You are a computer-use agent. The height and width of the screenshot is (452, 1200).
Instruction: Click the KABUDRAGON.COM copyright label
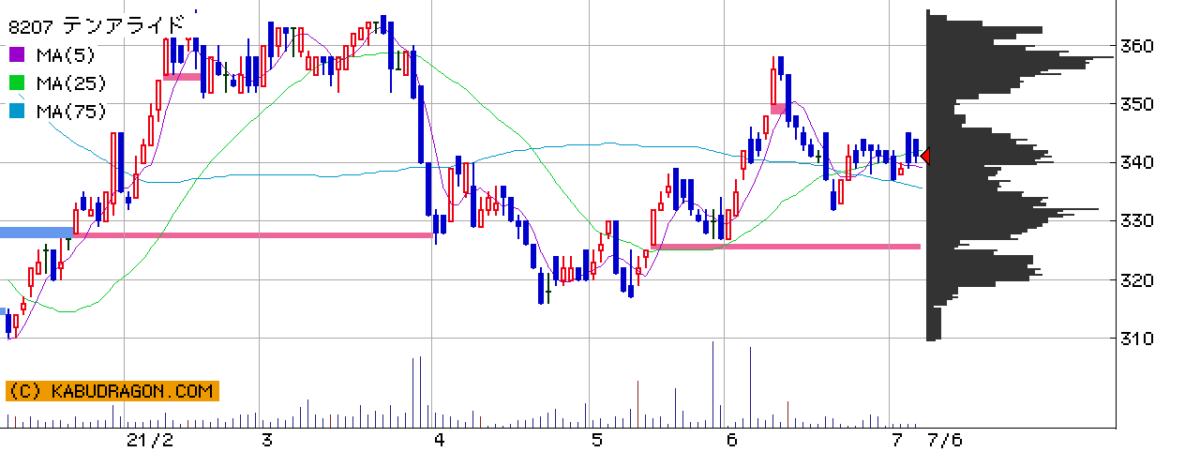point(112,391)
